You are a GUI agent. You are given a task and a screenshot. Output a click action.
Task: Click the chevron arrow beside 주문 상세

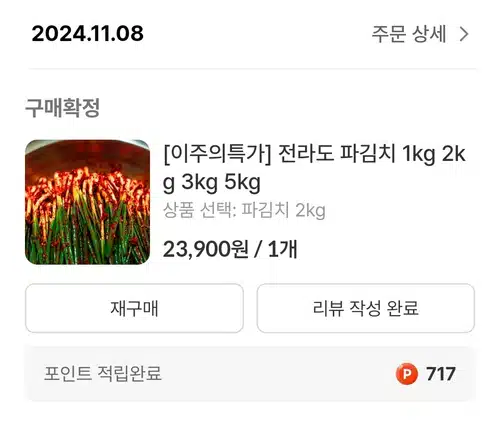pos(464,34)
